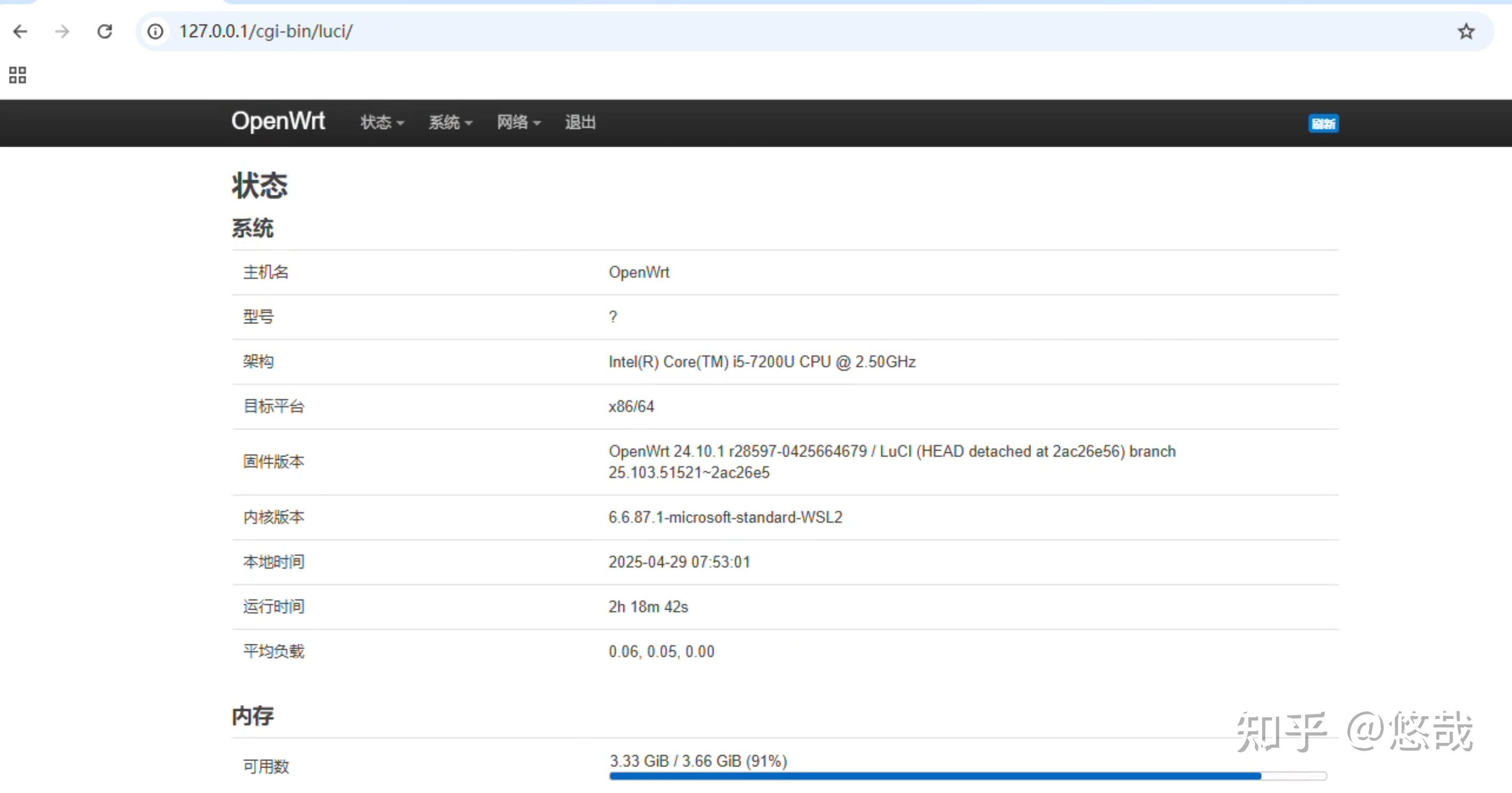The height and width of the screenshot is (793, 1512).
Task: Reload the page with the refresh icon
Action: [x=104, y=31]
